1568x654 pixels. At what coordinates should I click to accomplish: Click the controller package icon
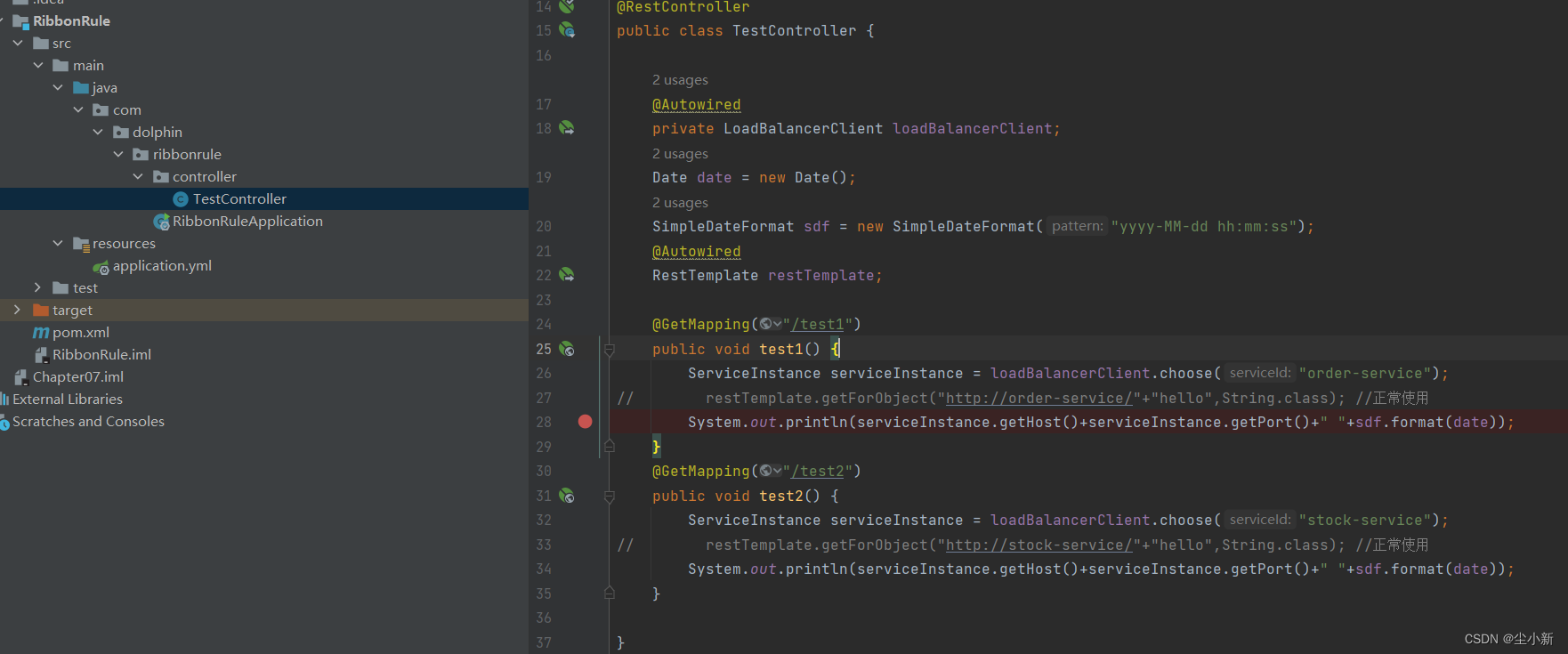click(161, 177)
